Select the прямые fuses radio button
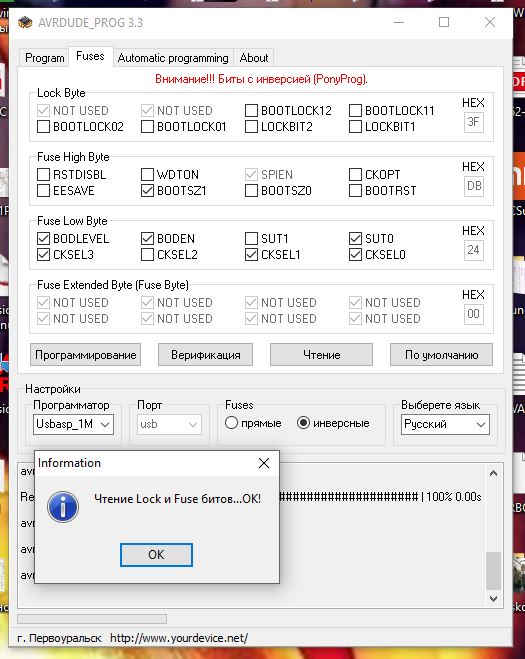Image resolution: width=525 pixels, height=659 pixels. tap(231, 423)
